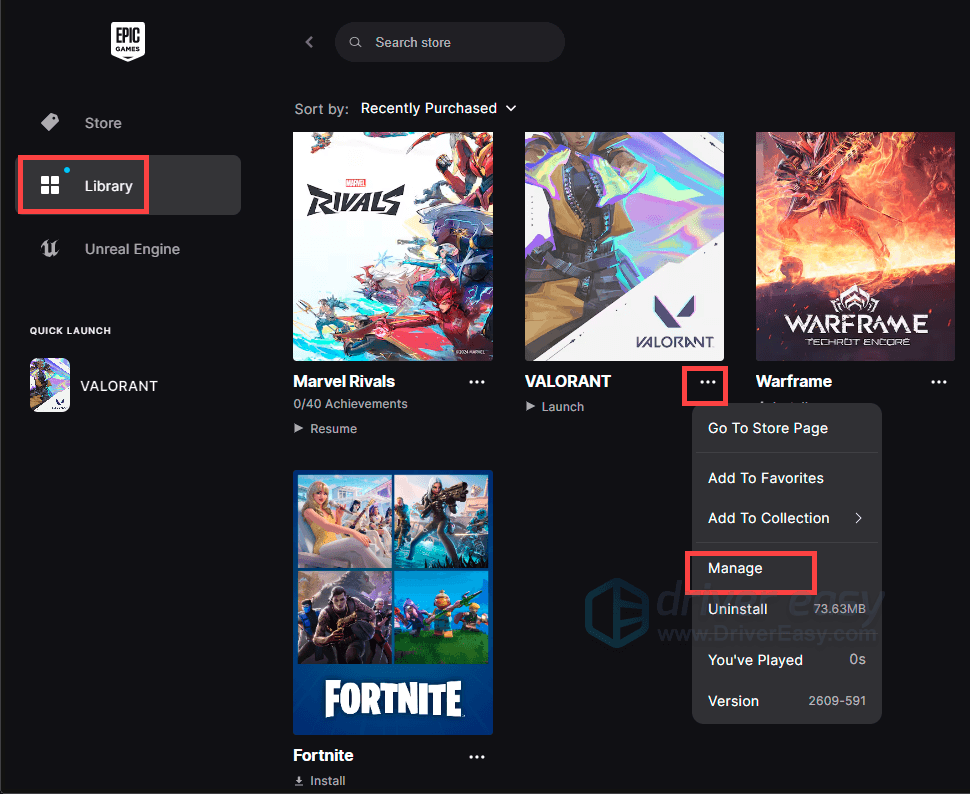Open VALORANT from Quick Launch
This screenshot has width=970, height=794.
[118, 386]
